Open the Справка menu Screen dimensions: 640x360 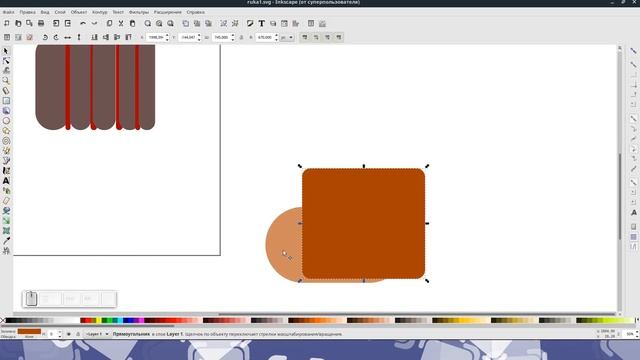tap(196, 12)
